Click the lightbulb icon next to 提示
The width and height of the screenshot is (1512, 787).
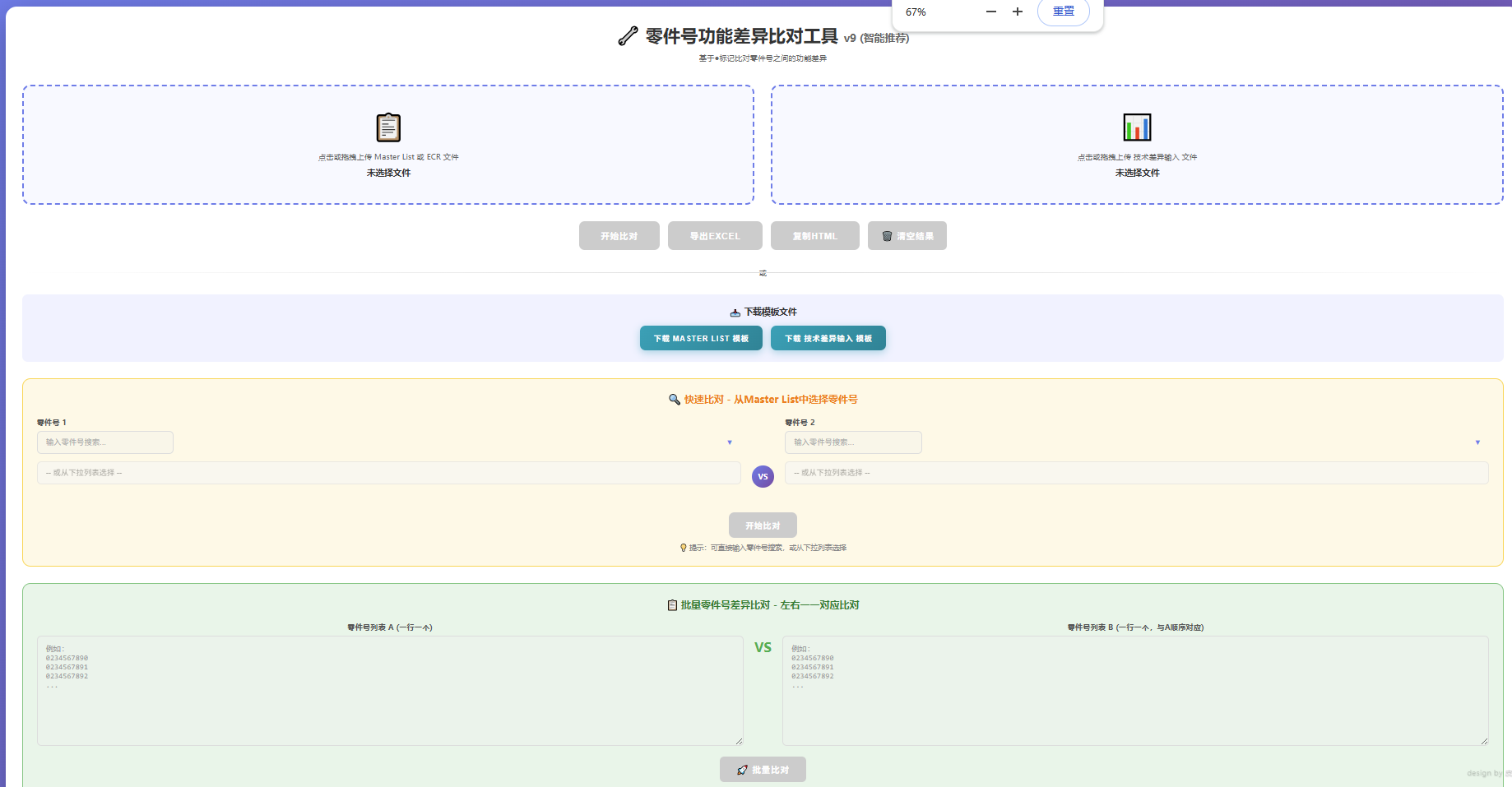[683, 548]
